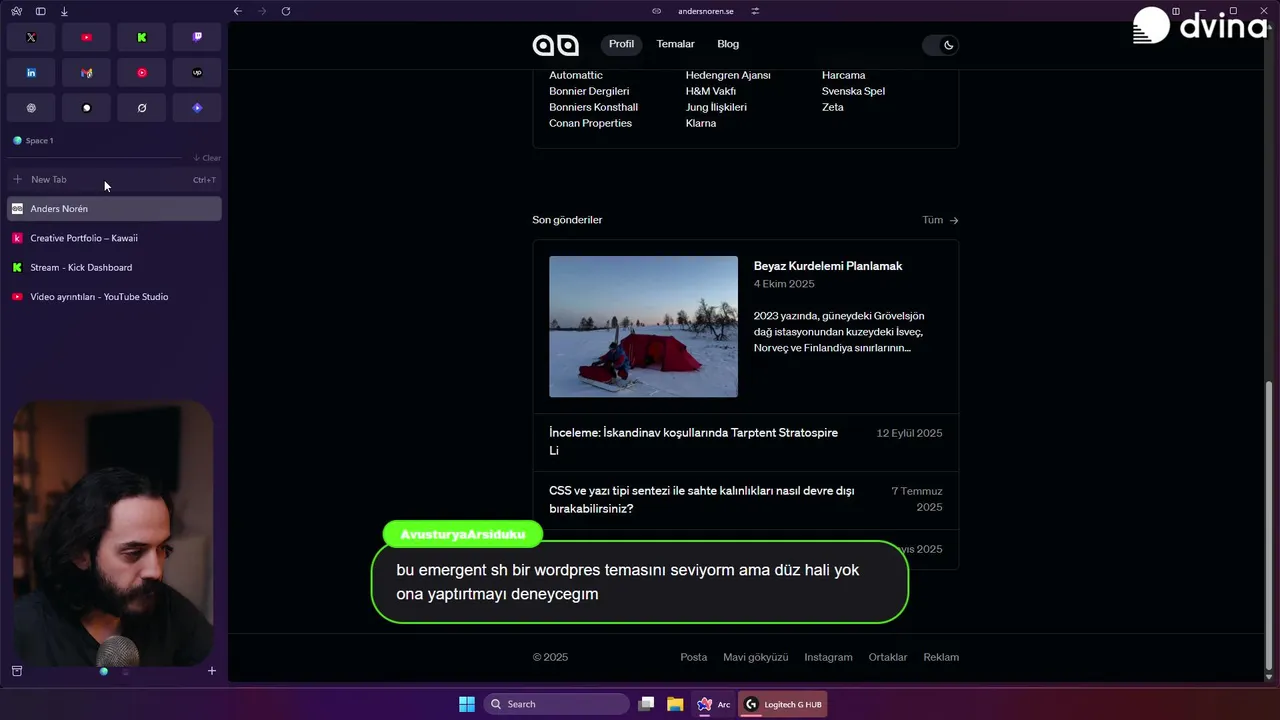
Task: Click the taskbar Search box
Action: (x=557, y=704)
